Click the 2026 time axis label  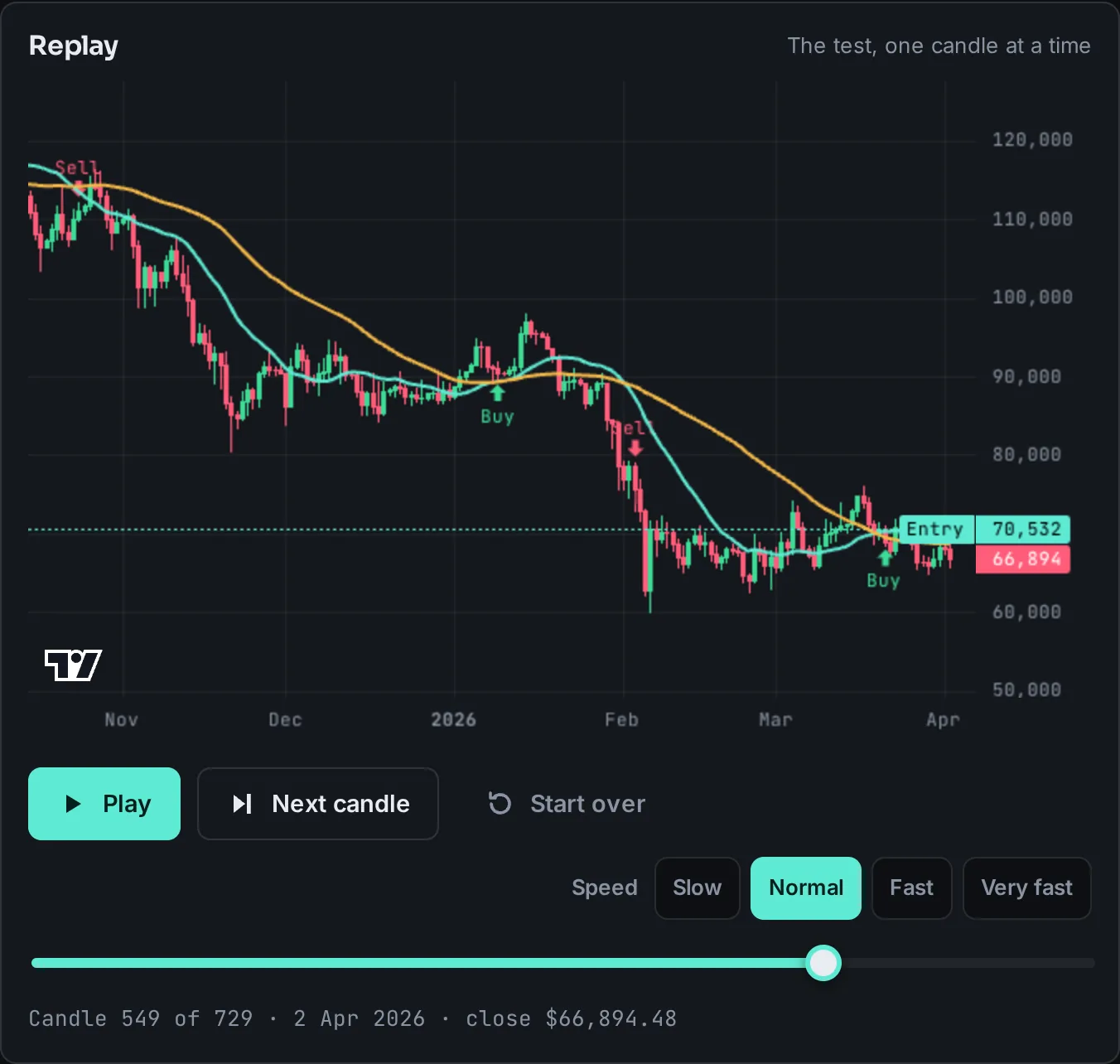(x=454, y=720)
